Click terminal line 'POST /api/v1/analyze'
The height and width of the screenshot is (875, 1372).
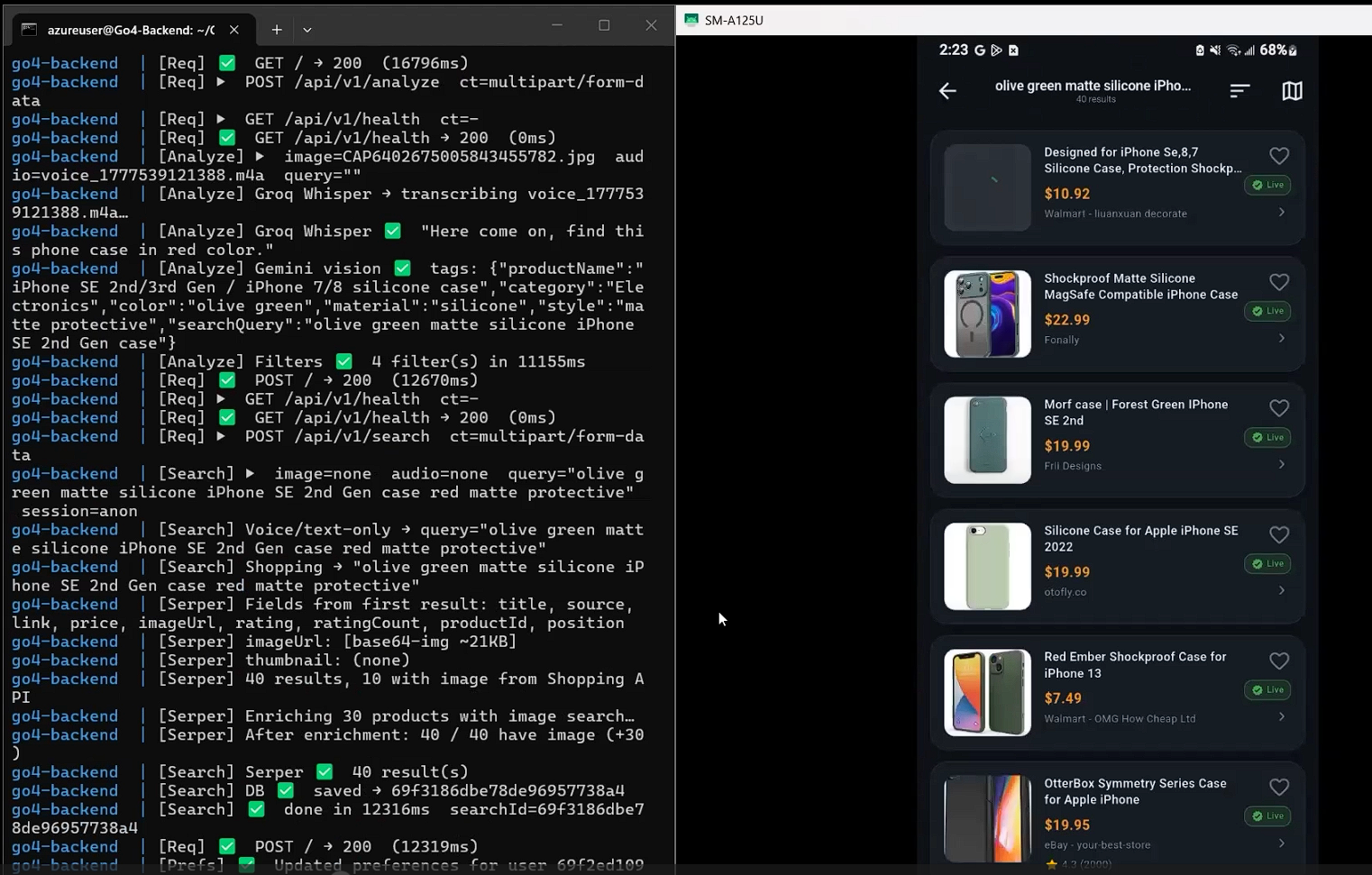pos(343,82)
